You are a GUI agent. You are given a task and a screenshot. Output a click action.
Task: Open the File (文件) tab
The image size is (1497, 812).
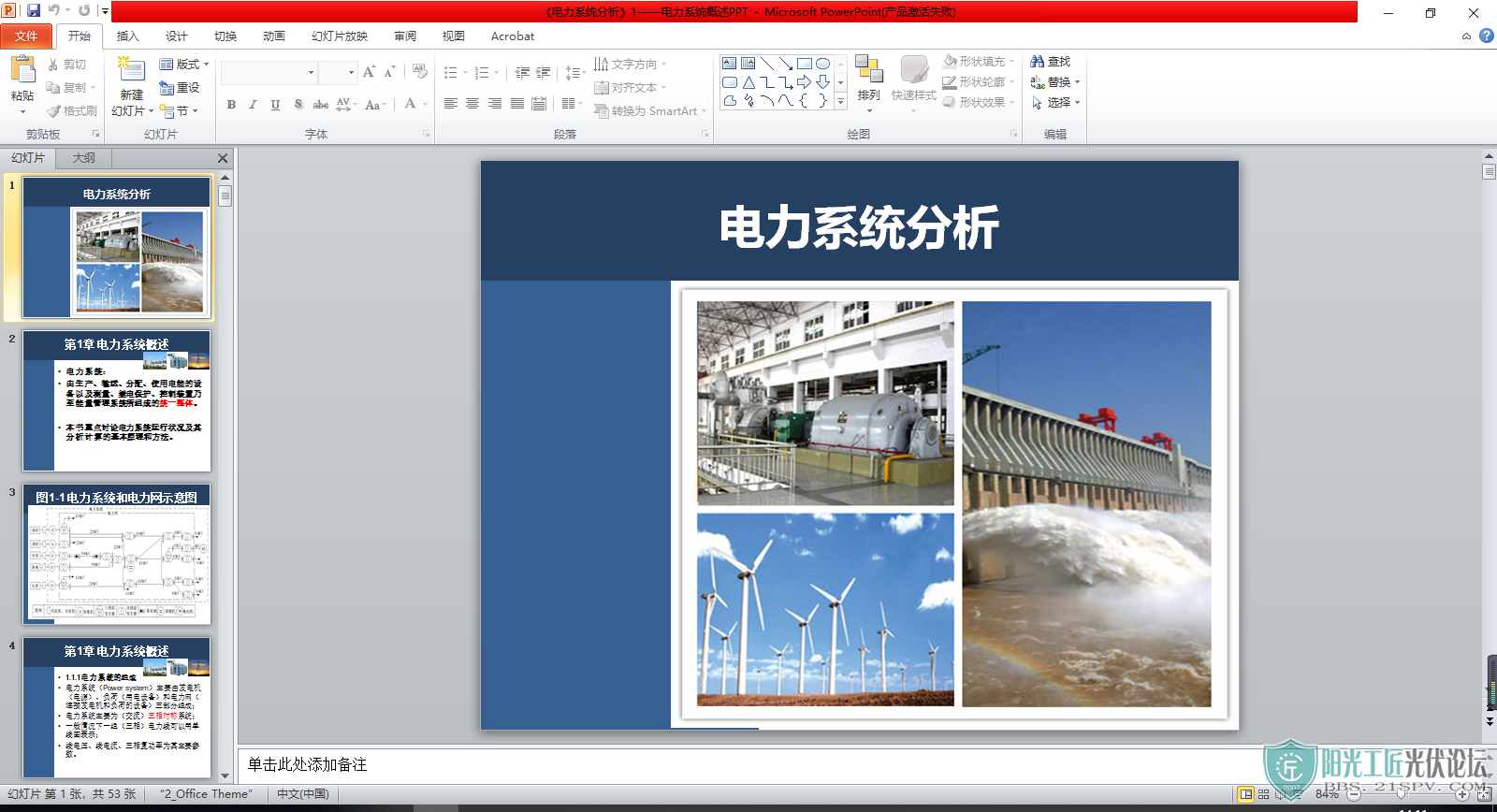(26, 36)
